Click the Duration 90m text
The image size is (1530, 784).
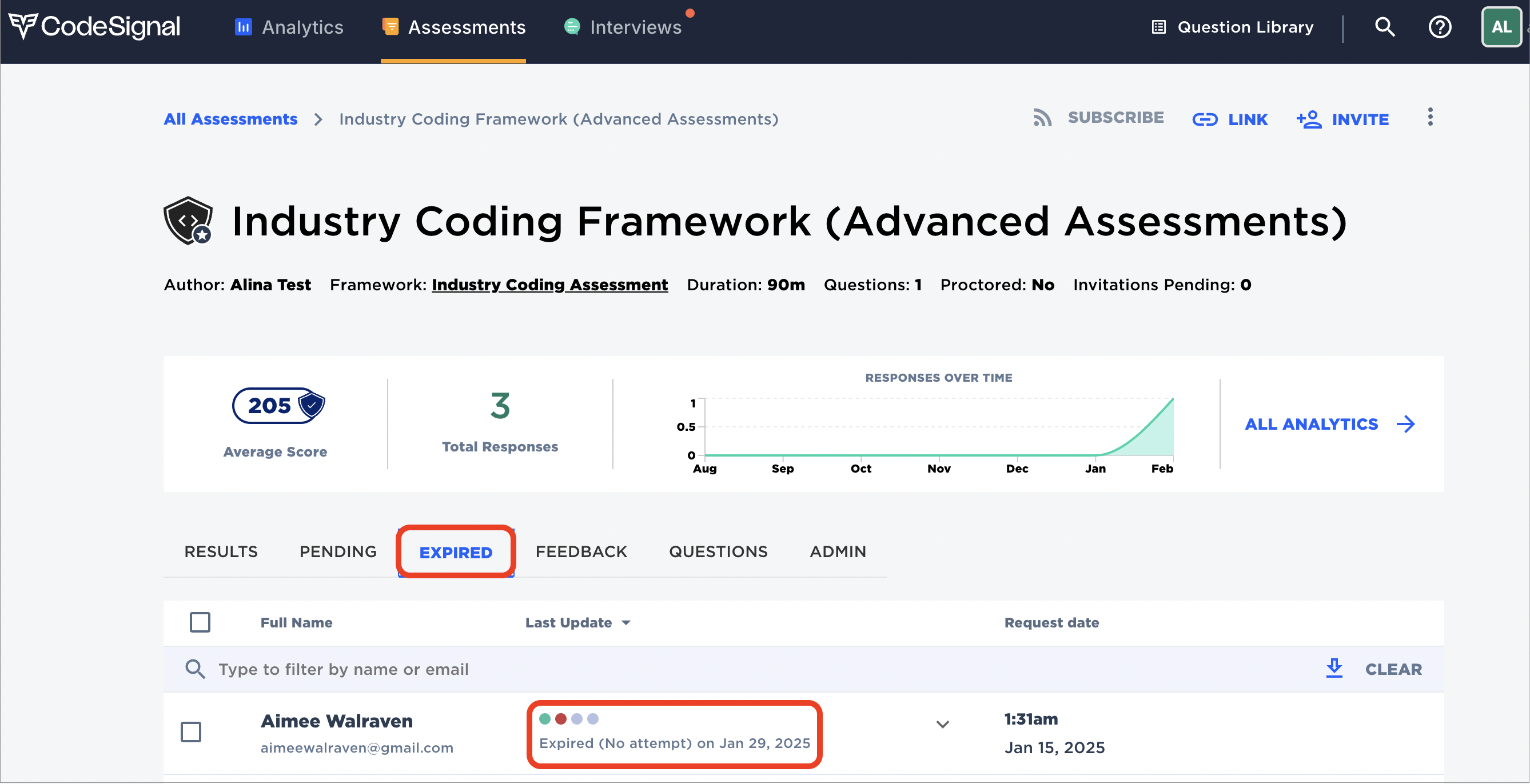pyautogui.click(x=746, y=286)
